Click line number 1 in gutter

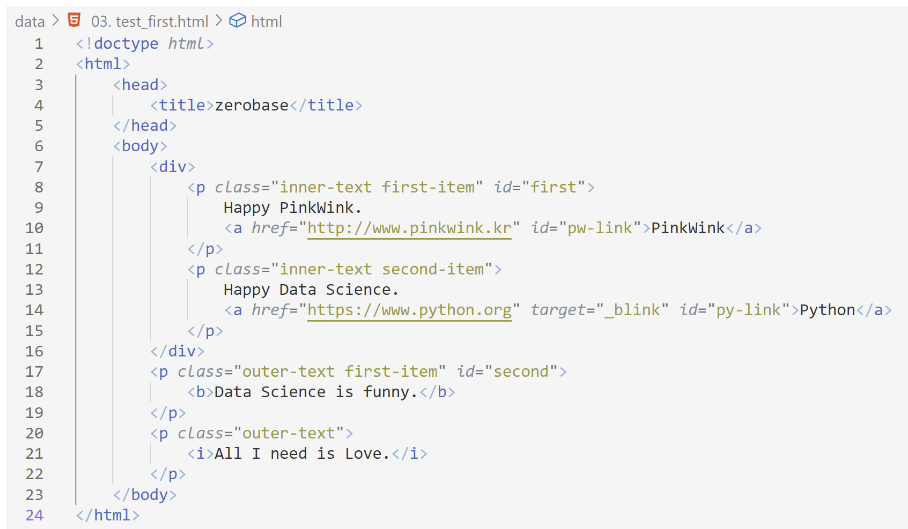(39, 44)
